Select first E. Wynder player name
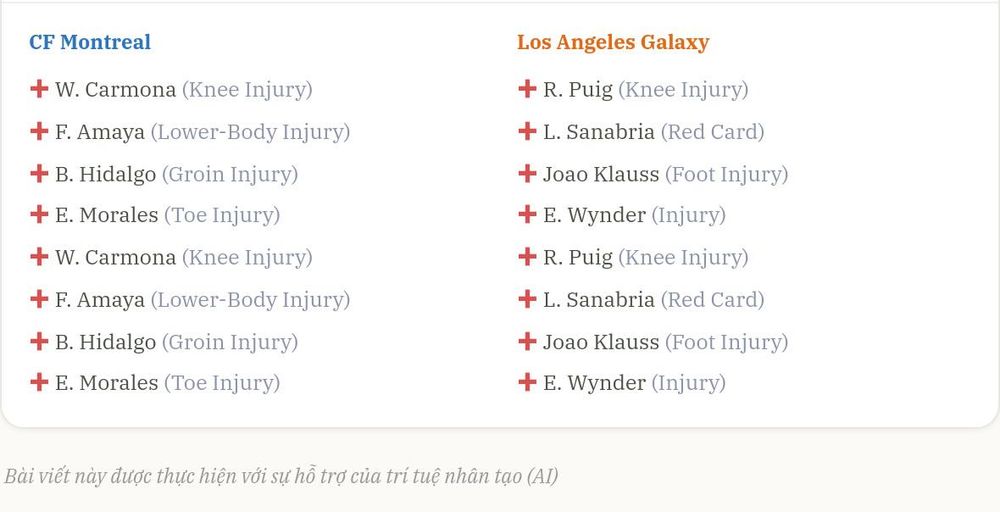Viewport: 1000px width, 512px height. pyautogui.click(x=594, y=216)
